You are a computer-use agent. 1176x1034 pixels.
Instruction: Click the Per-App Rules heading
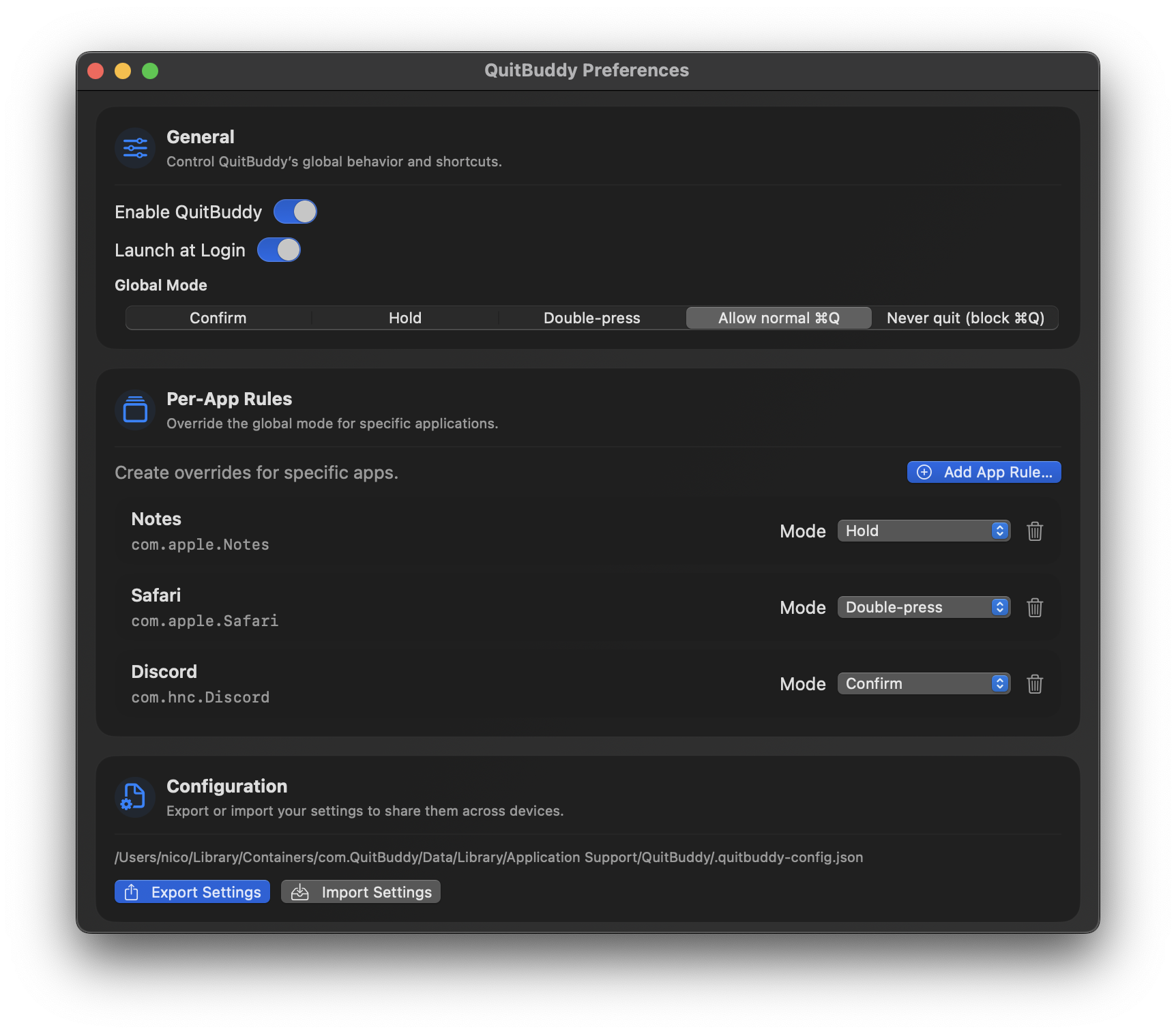(x=229, y=399)
